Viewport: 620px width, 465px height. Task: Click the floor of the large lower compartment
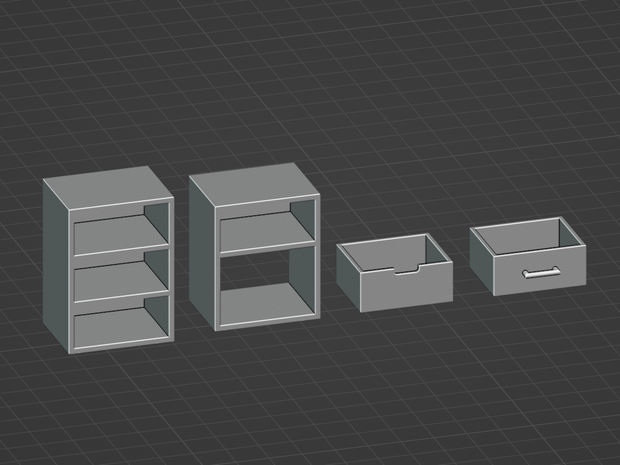tap(267, 304)
